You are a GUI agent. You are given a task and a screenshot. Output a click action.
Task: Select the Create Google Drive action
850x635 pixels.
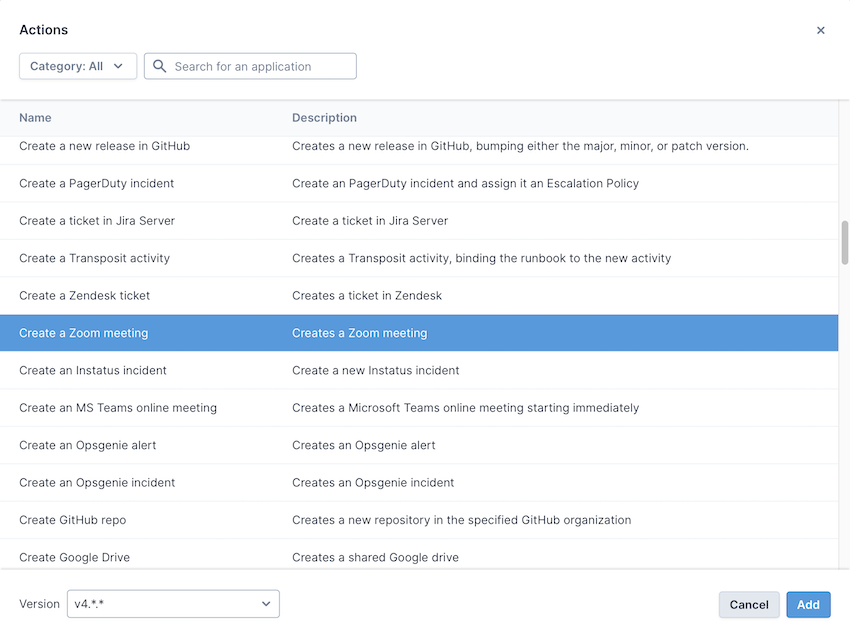point(75,557)
